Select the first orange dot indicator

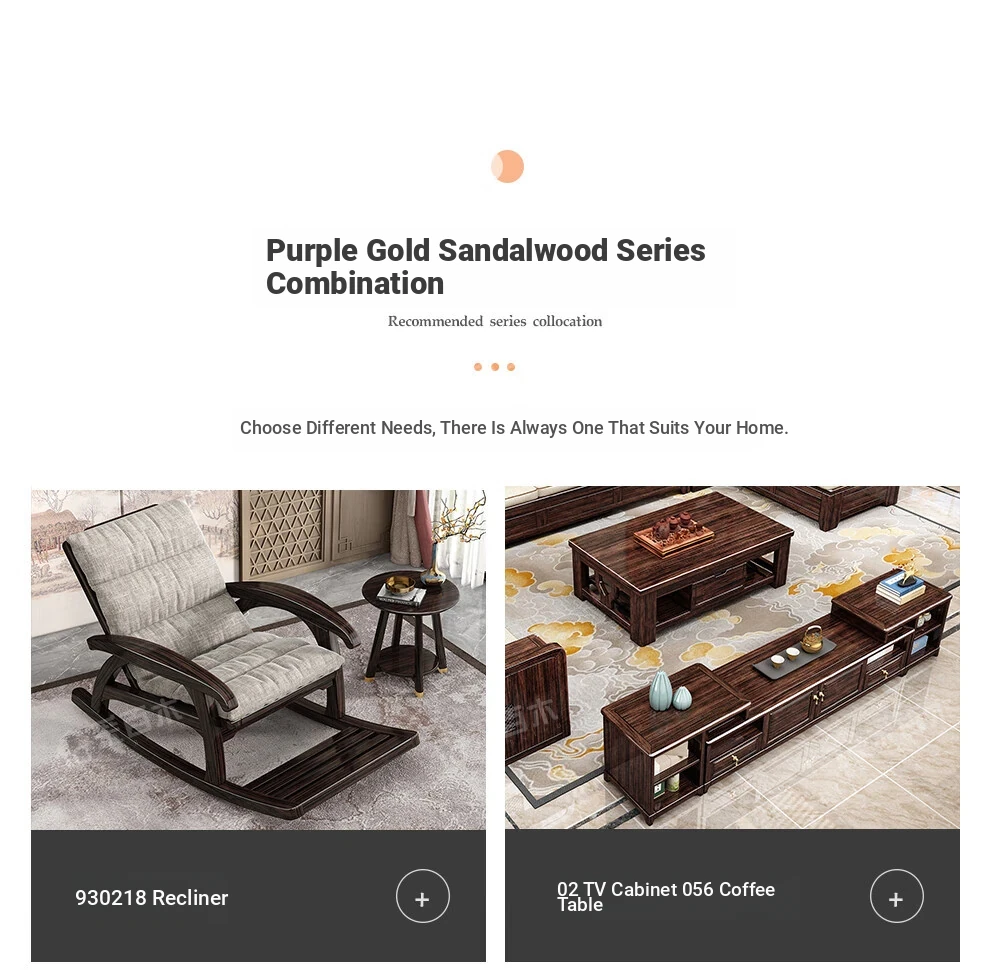[478, 367]
